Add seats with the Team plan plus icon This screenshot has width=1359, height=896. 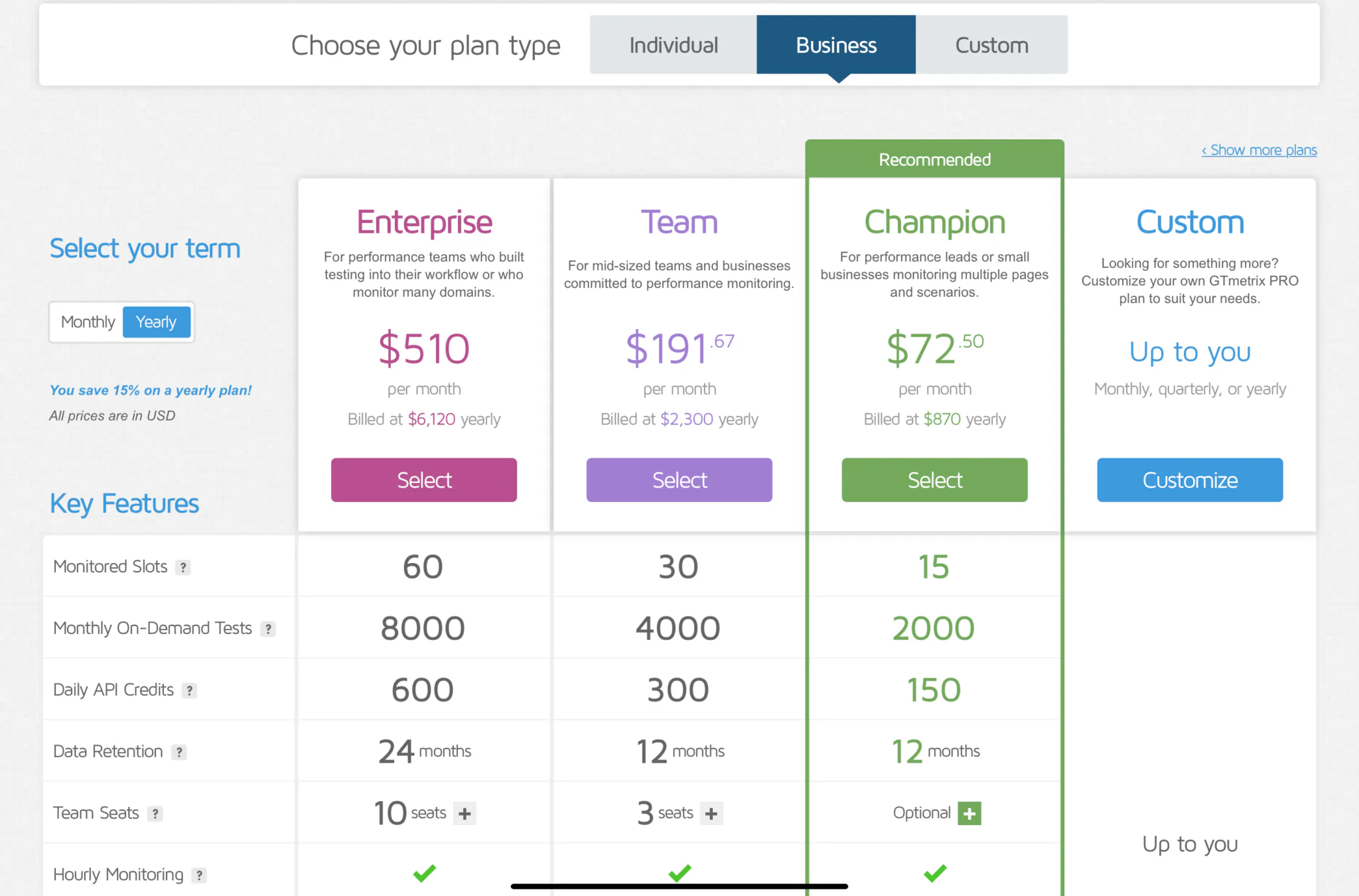click(711, 814)
